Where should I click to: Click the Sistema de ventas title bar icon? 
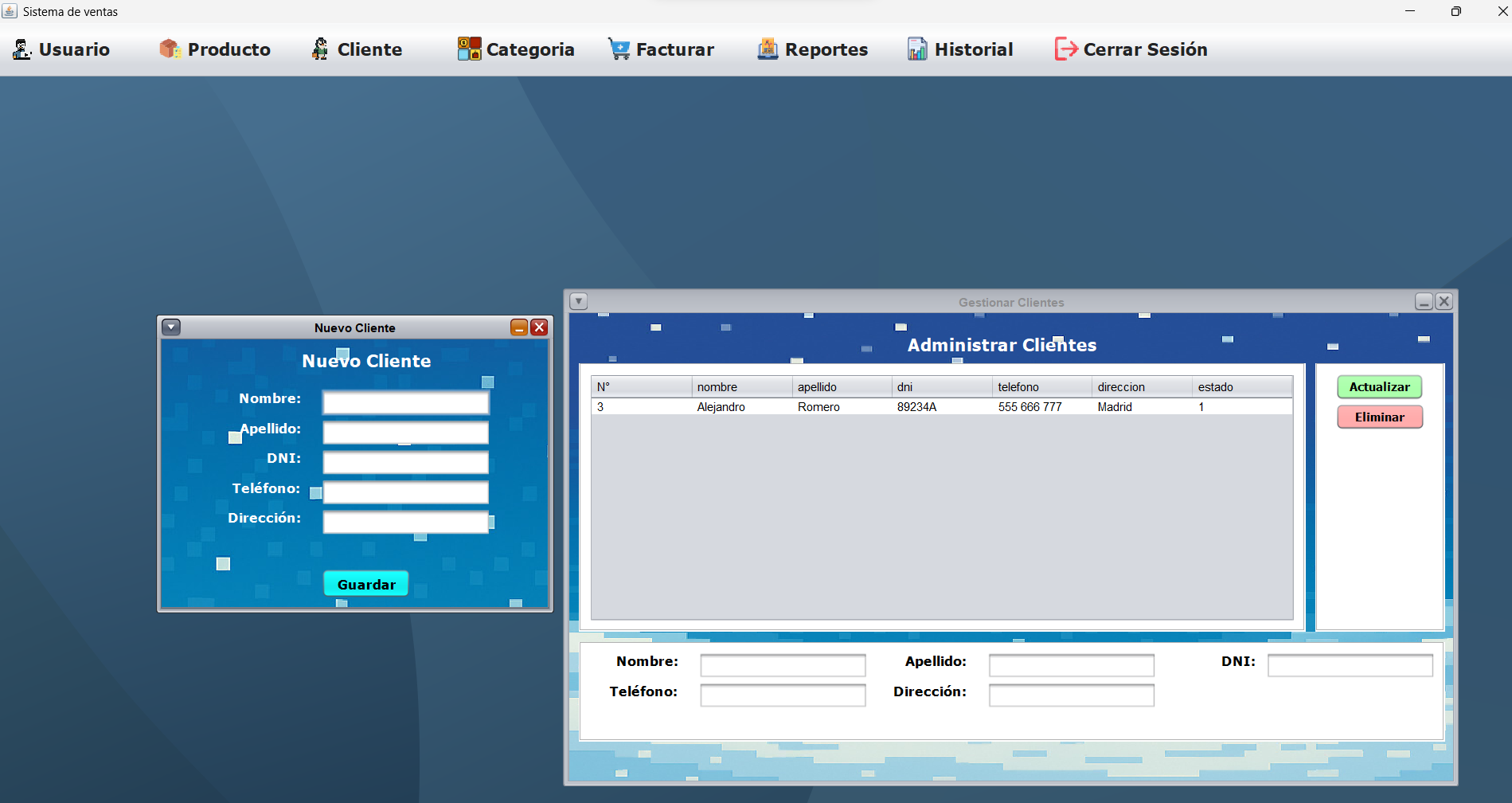(x=10, y=11)
